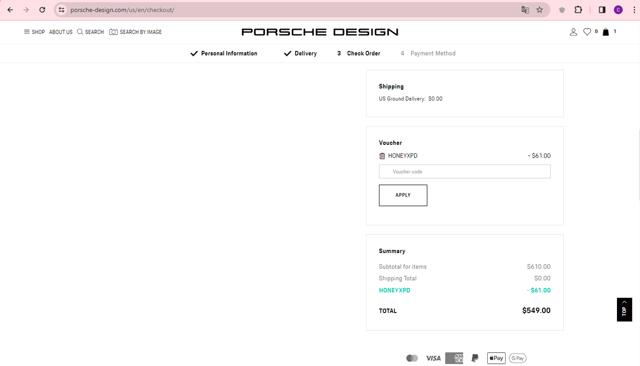Click the browser forward arrow
Screen dimensions: 640x366
coord(26,10)
